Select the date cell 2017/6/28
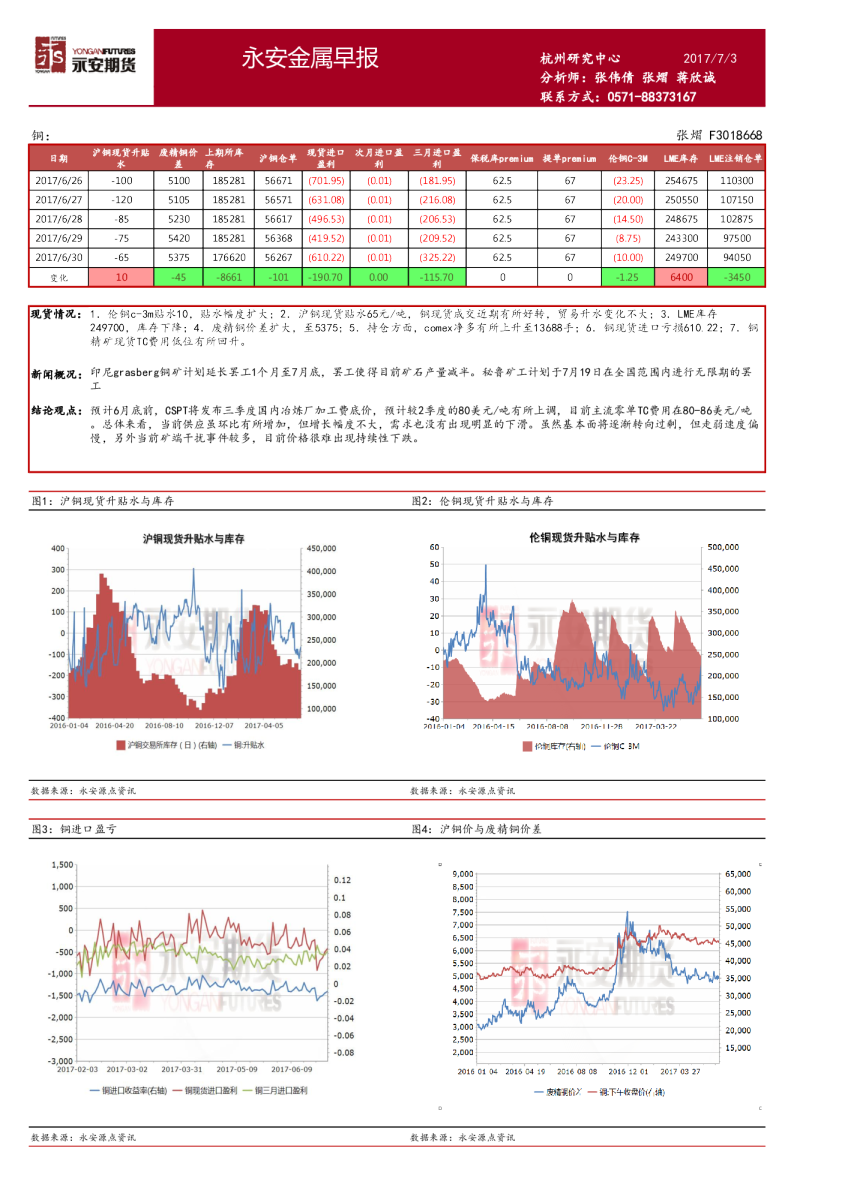This screenshot has height=1190, width=842. [58, 219]
